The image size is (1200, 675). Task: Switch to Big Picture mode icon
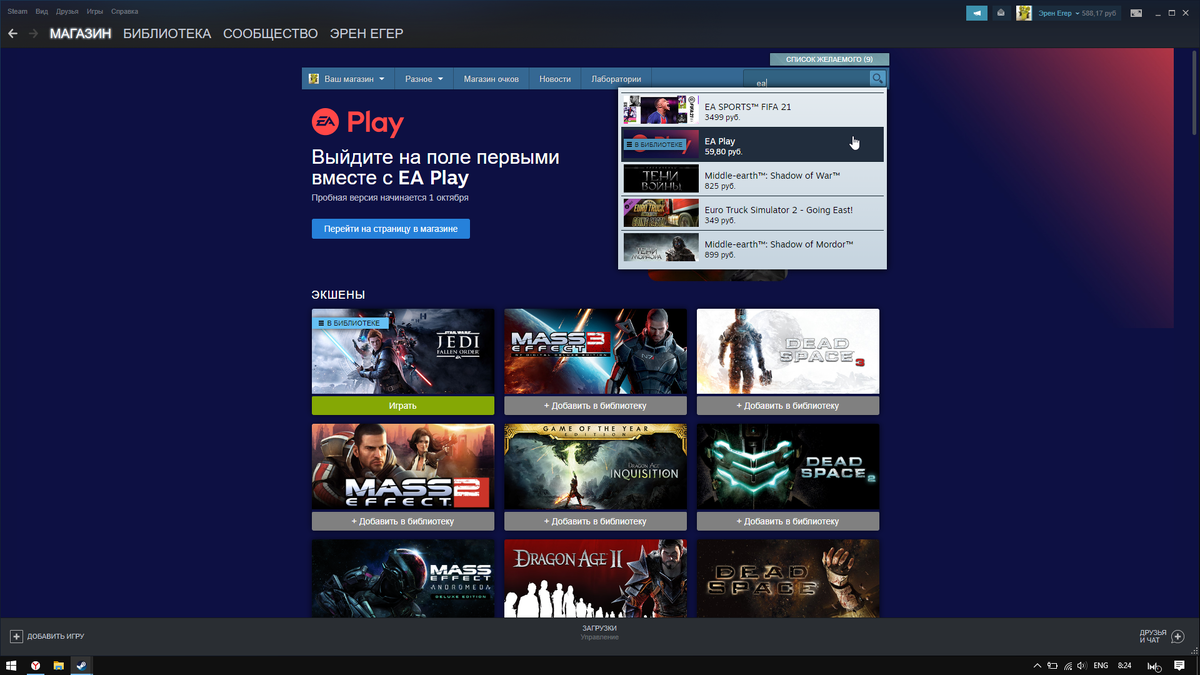click(x=1136, y=13)
